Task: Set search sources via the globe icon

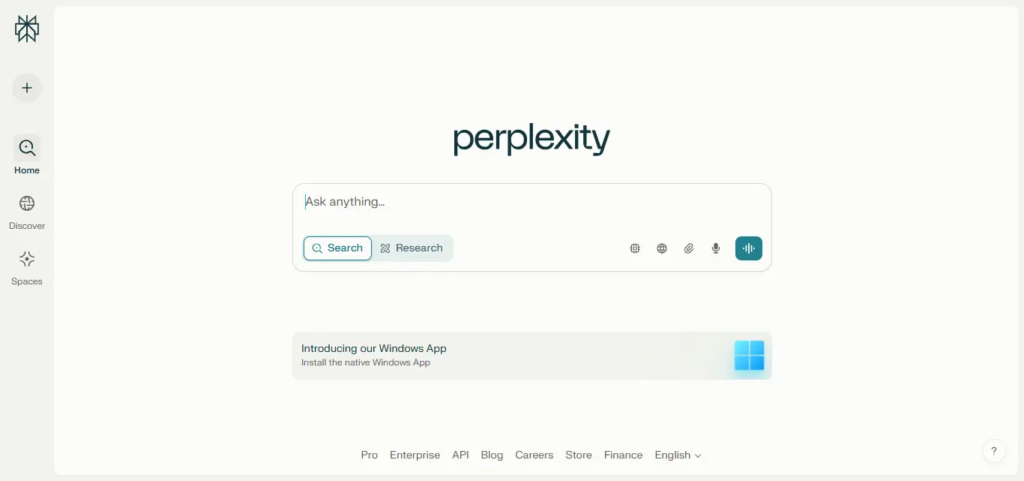Action: tap(662, 248)
